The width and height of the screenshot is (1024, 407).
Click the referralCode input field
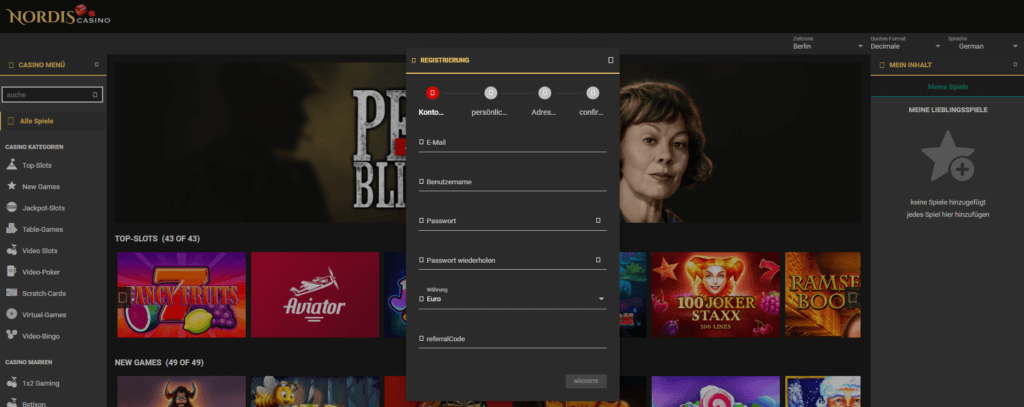pos(513,339)
